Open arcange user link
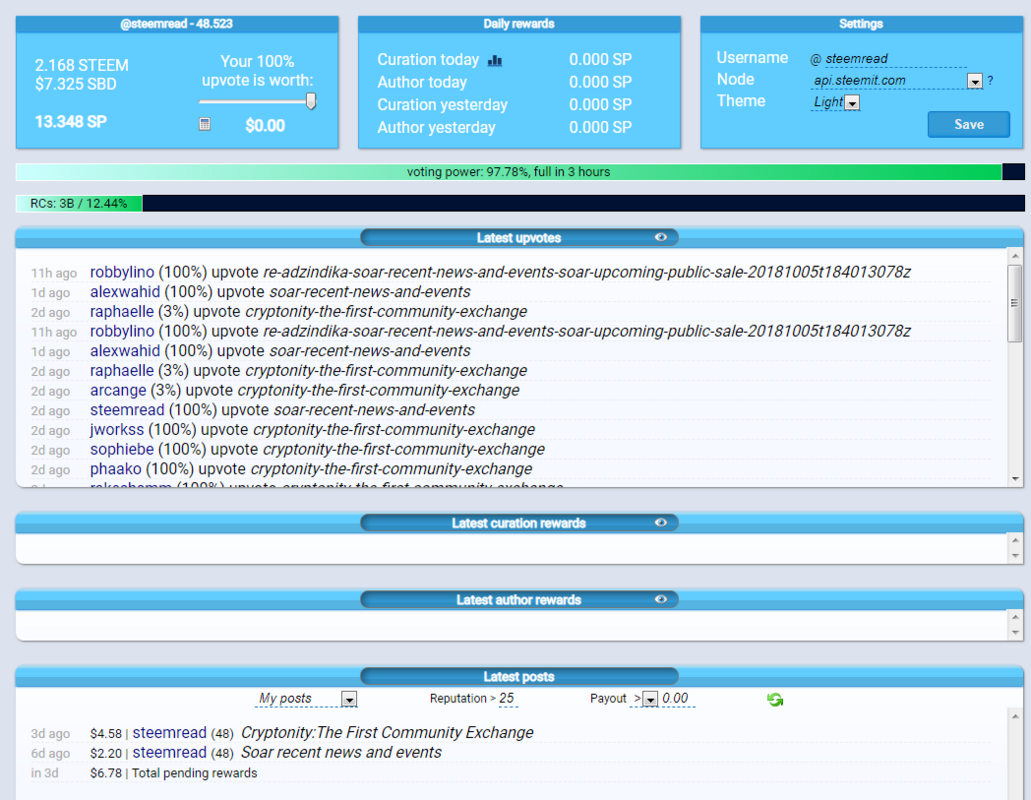Image resolution: width=1031 pixels, height=800 pixels. [118, 390]
